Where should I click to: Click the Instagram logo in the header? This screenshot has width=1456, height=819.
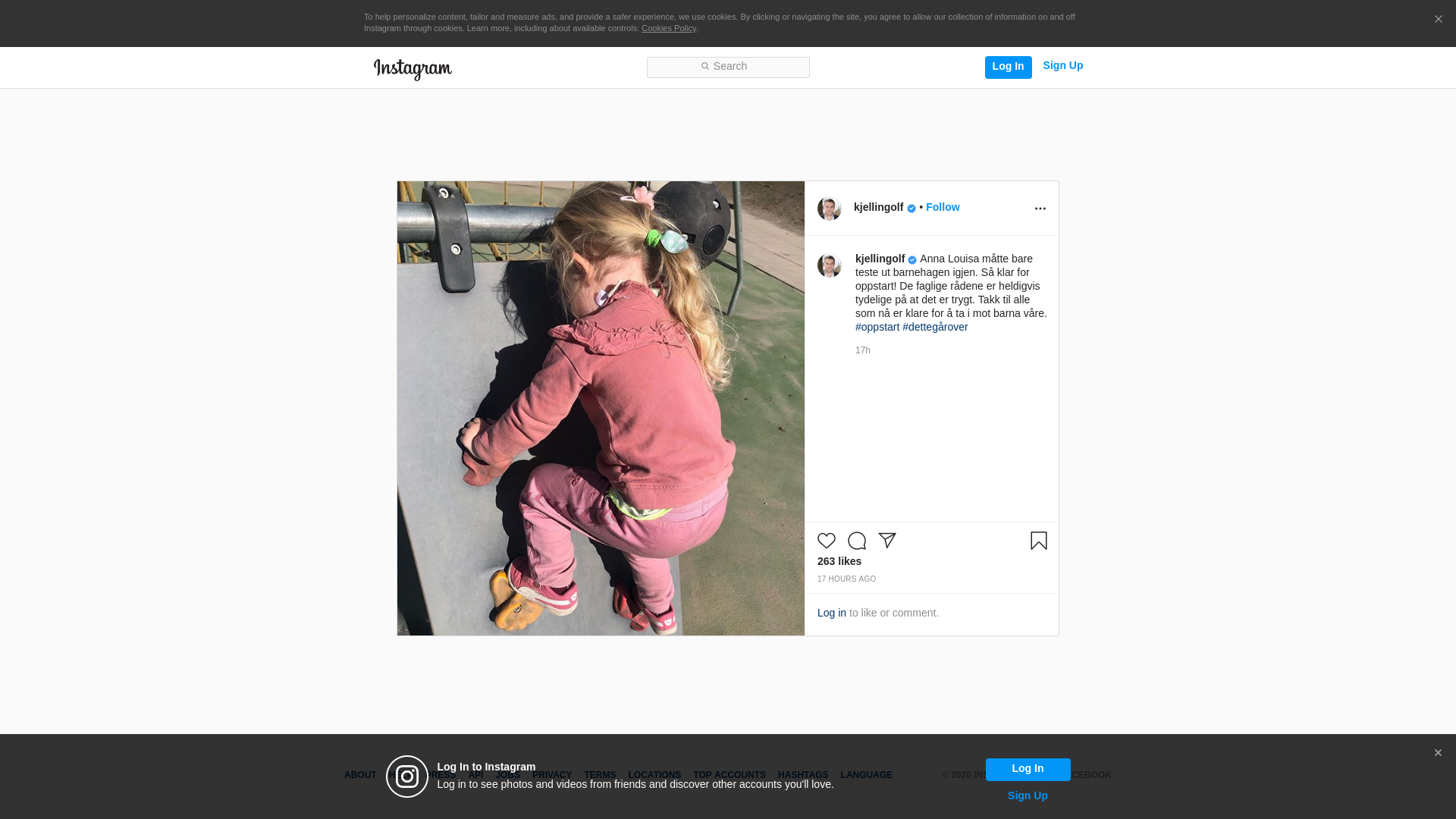(413, 69)
